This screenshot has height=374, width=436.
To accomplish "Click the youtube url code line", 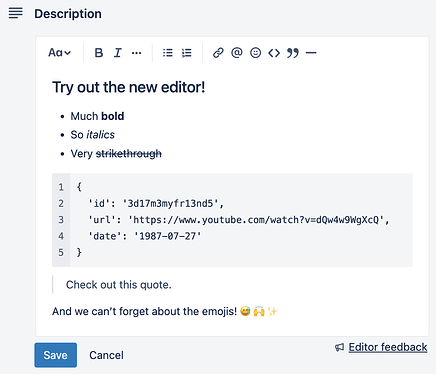I will (x=239, y=220).
